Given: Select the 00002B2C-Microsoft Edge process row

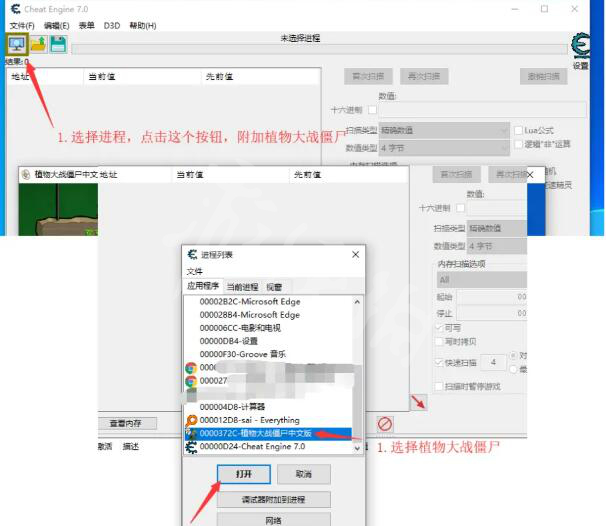Looking at the screenshot, I should (x=268, y=302).
